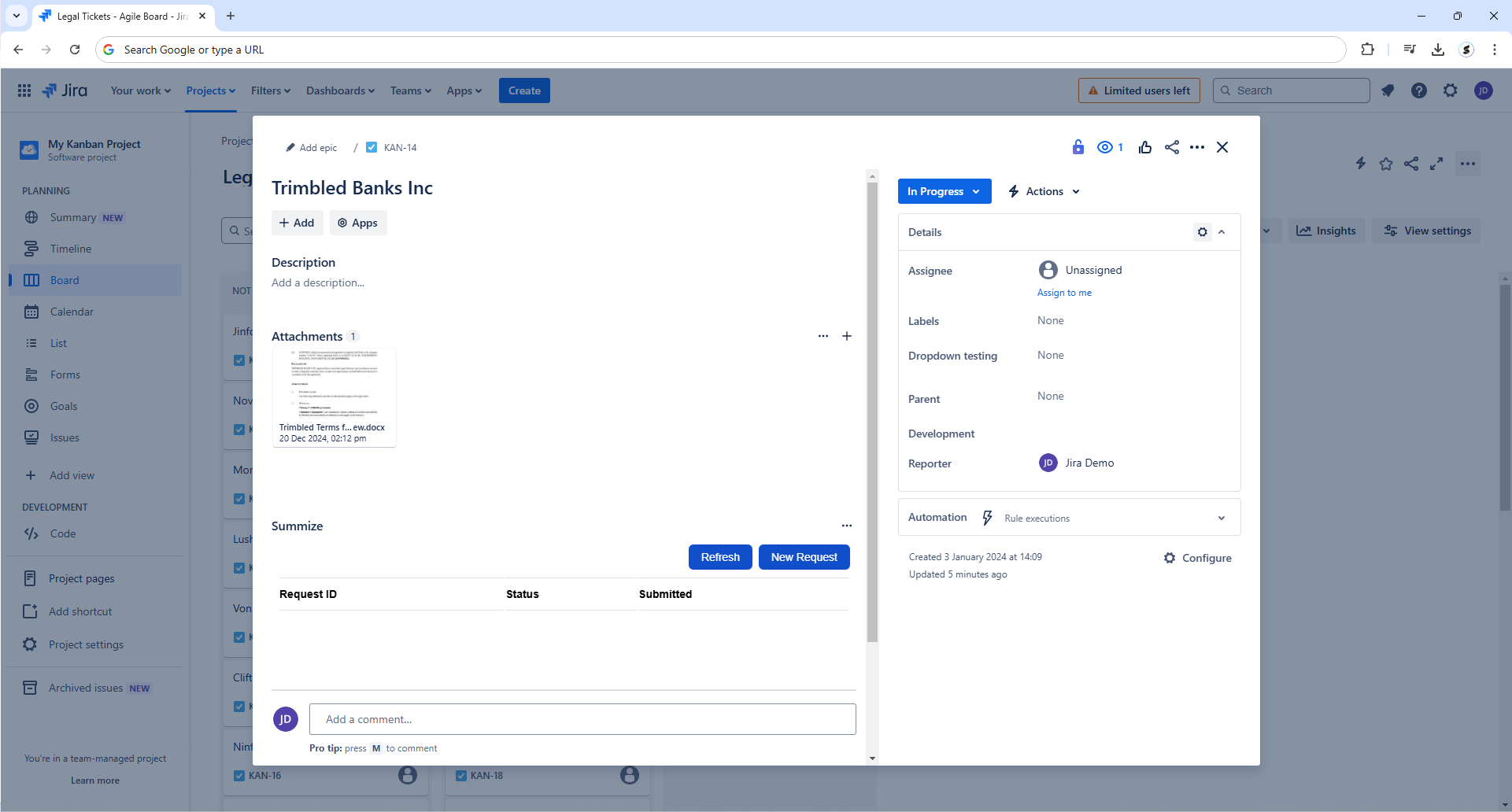Open Code in the sidebar

pyautogui.click(x=96, y=533)
